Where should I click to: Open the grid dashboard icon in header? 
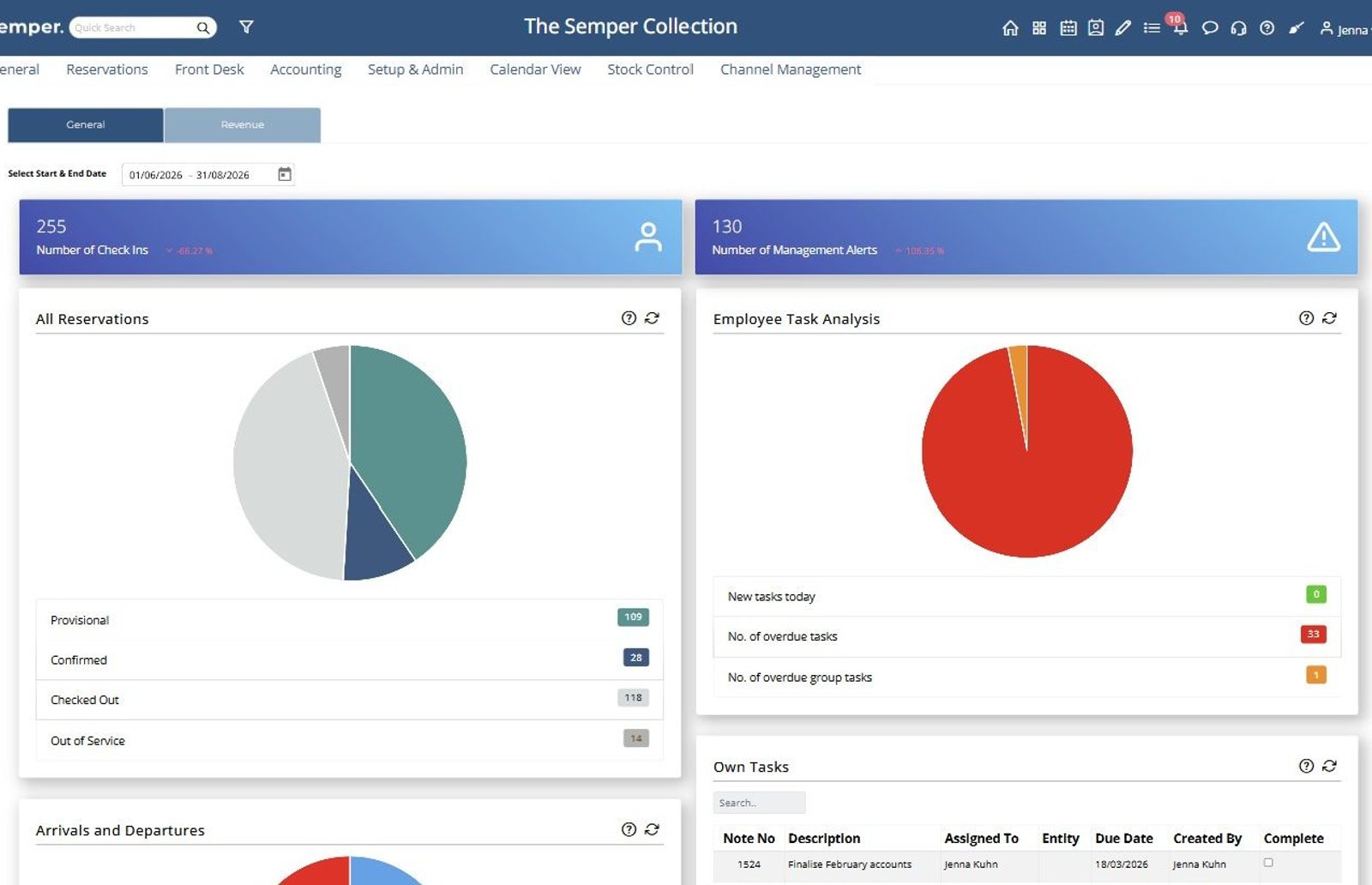pos(1039,28)
